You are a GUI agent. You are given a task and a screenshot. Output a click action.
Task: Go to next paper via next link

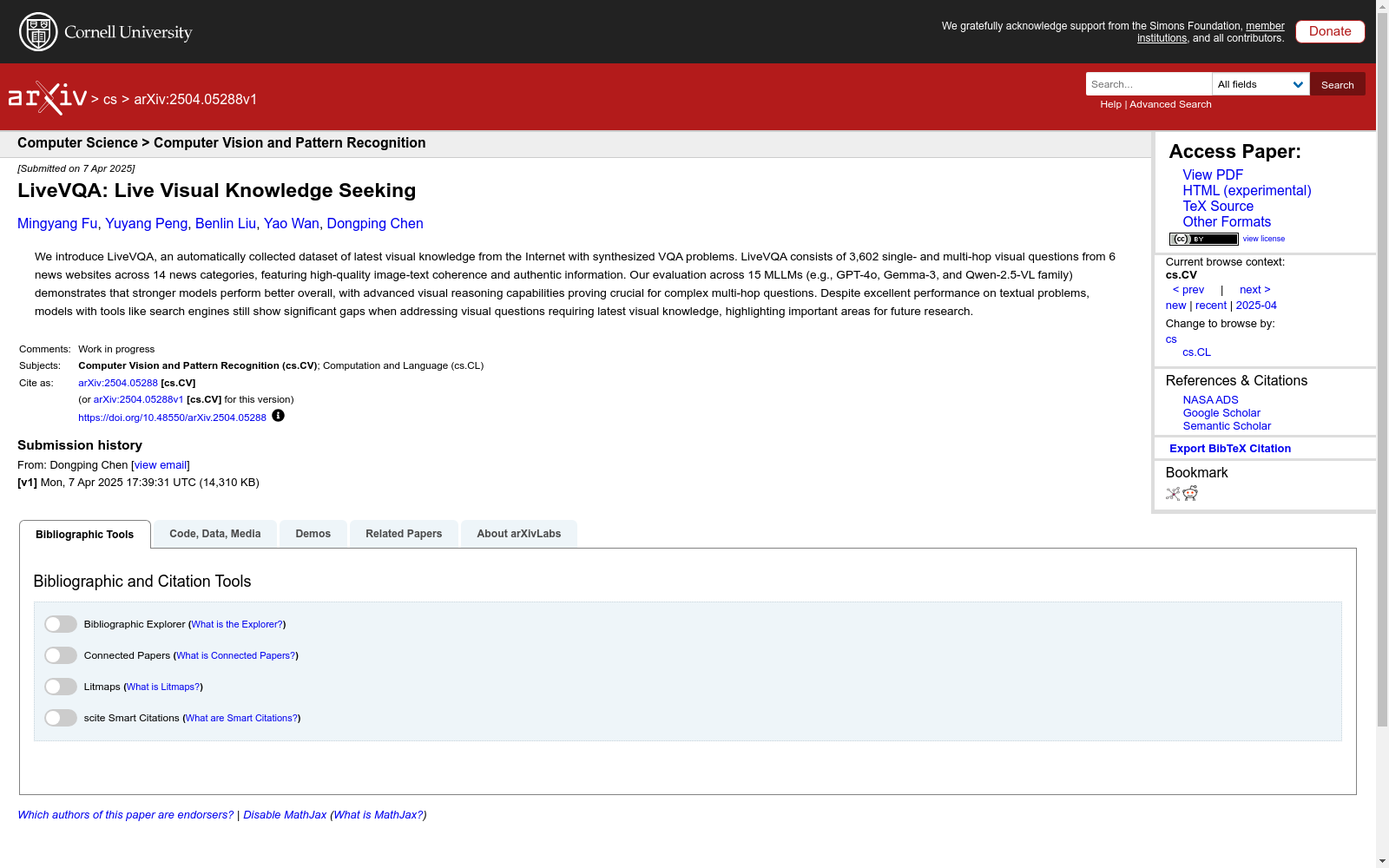pyautogui.click(x=1255, y=290)
